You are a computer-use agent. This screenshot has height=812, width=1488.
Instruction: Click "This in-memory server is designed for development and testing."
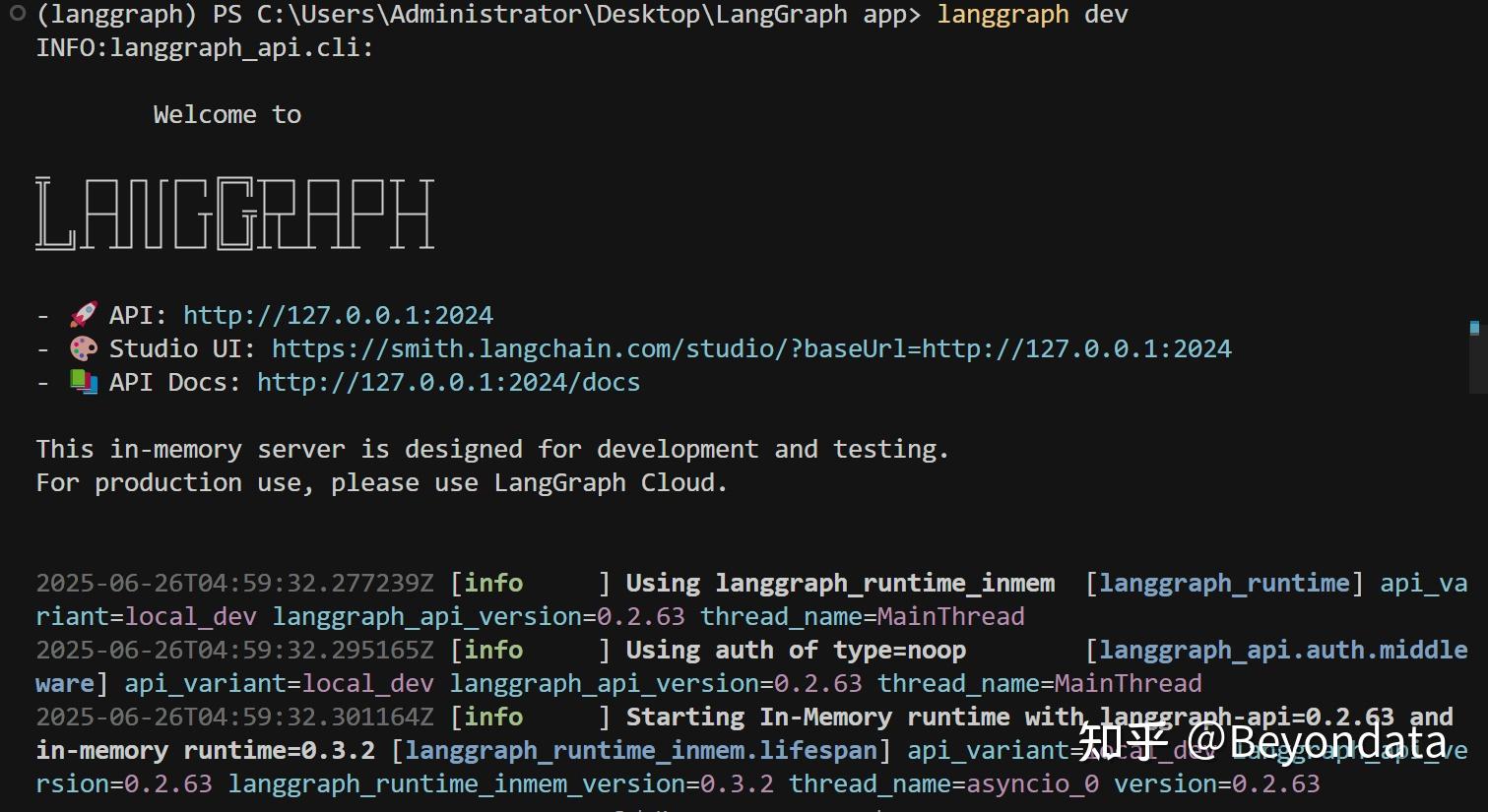pyautogui.click(x=492, y=449)
